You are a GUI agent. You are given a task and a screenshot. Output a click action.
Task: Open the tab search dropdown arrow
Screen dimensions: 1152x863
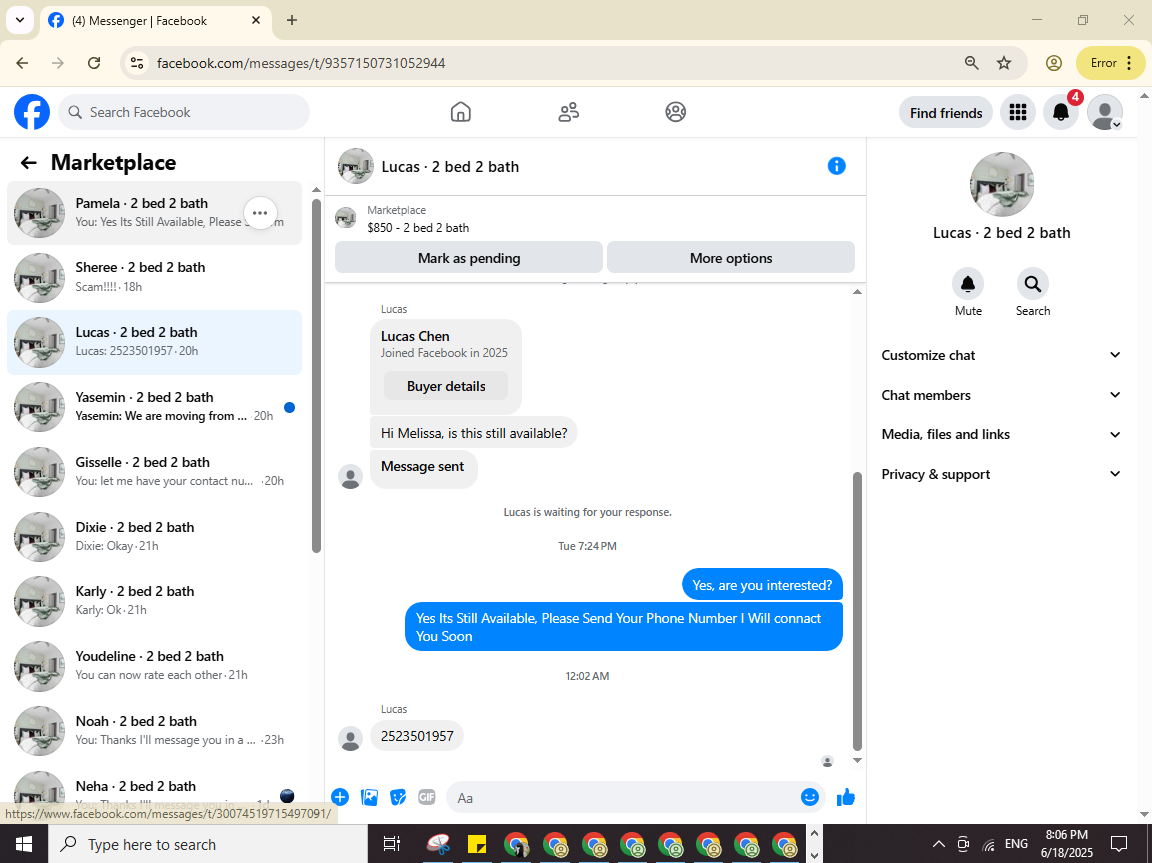coord(20,21)
